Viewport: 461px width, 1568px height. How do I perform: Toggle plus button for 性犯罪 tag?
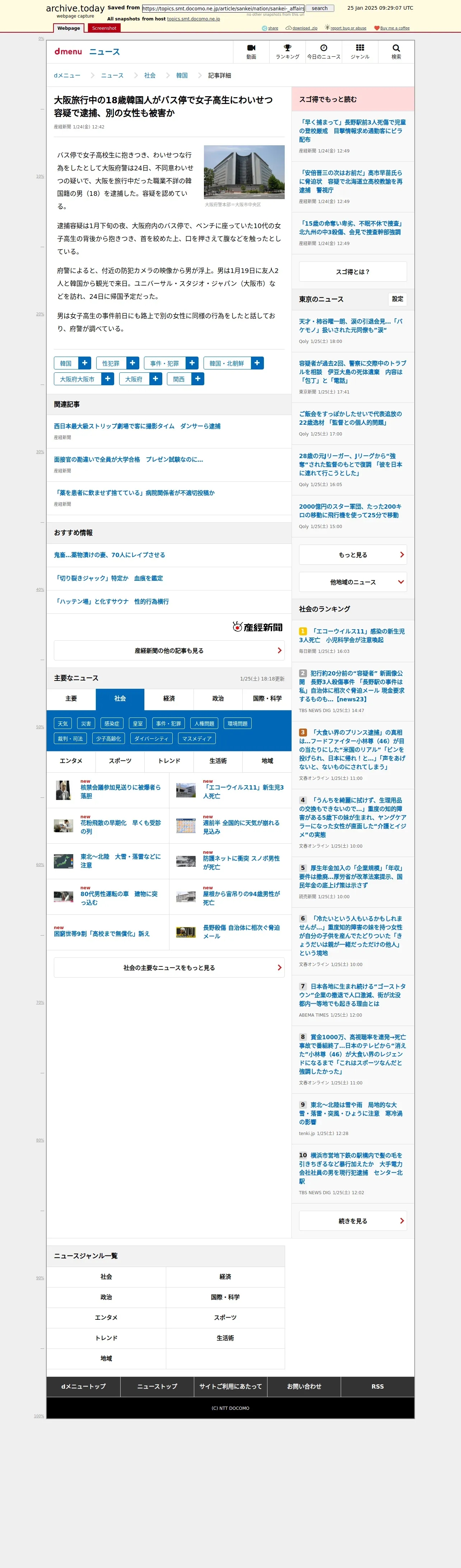[133, 363]
